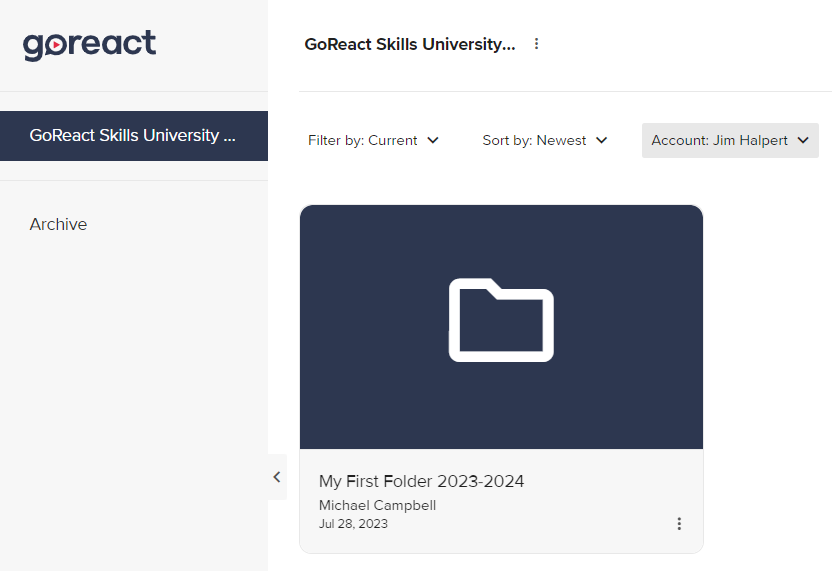The height and width of the screenshot is (571, 832).
Task: Open the Account: Jim Halpert dropdown
Action: [x=730, y=141]
